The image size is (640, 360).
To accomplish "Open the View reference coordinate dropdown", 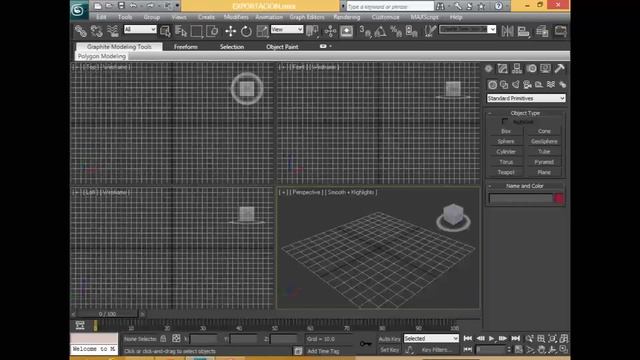I will coord(287,29).
